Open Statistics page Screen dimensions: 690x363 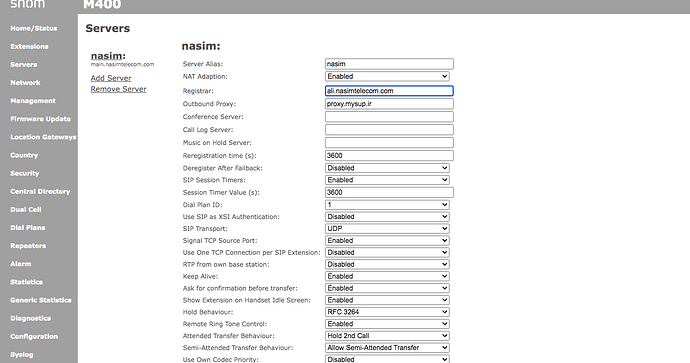pos(26,282)
